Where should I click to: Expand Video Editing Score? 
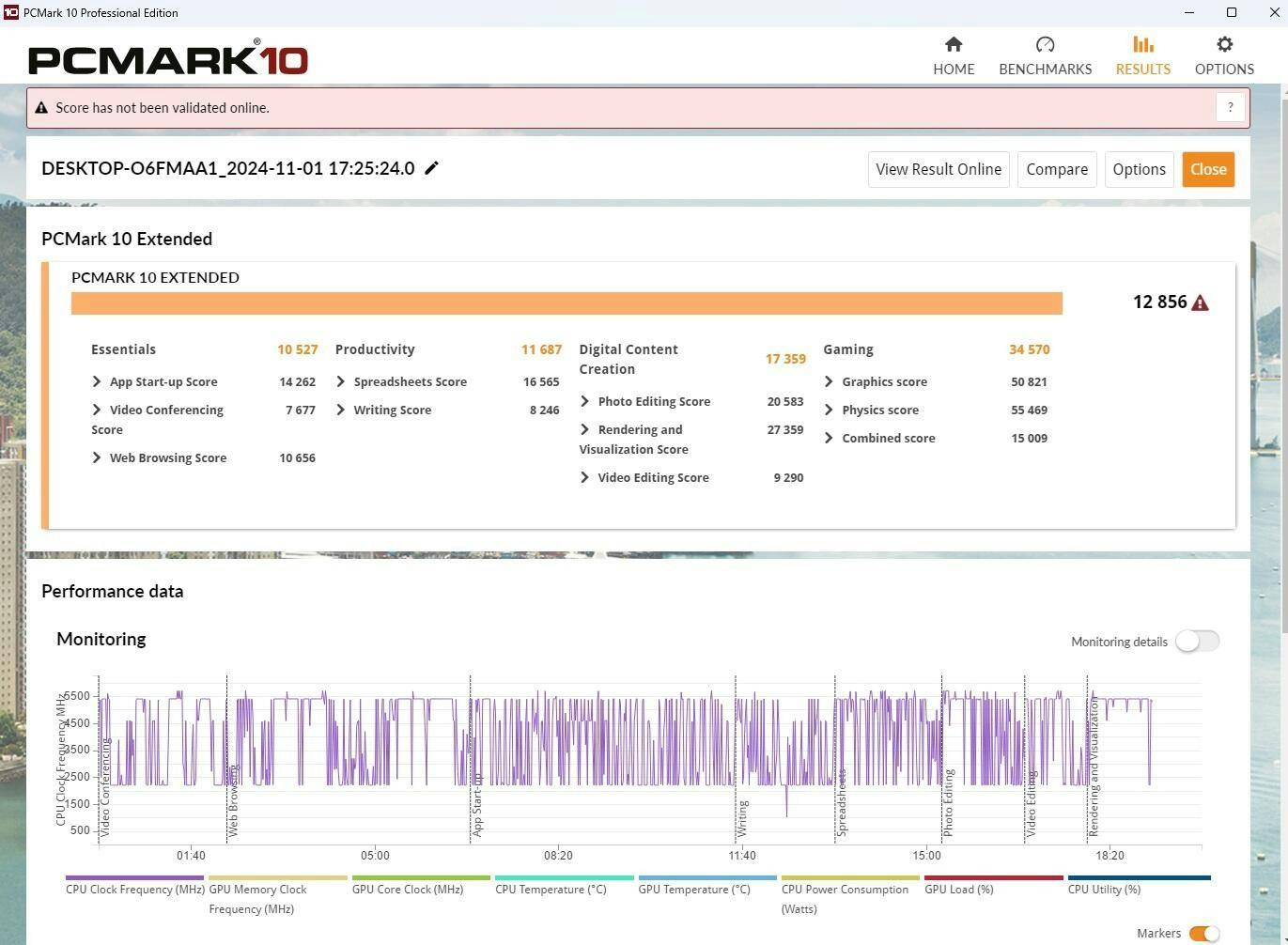pos(585,477)
